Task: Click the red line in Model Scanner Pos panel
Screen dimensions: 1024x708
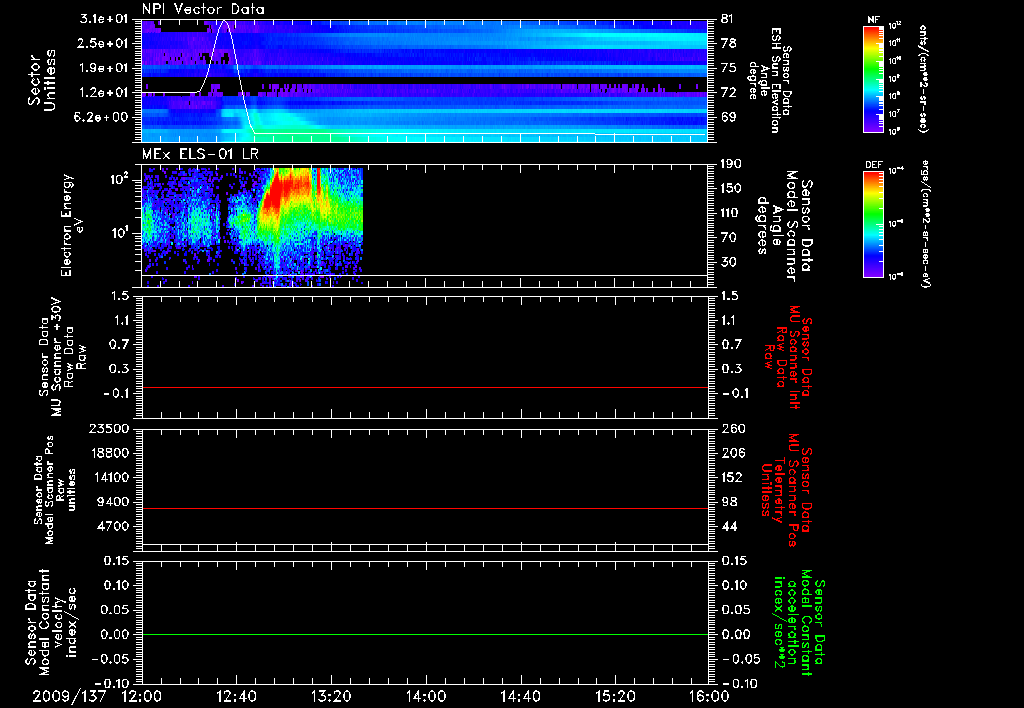Action: (x=425, y=508)
